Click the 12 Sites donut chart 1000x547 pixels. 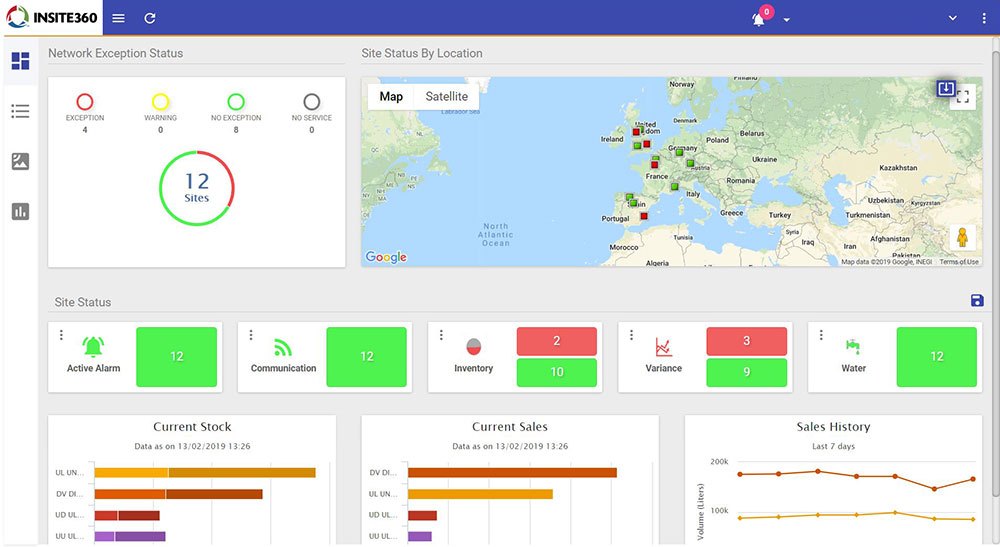(x=196, y=188)
